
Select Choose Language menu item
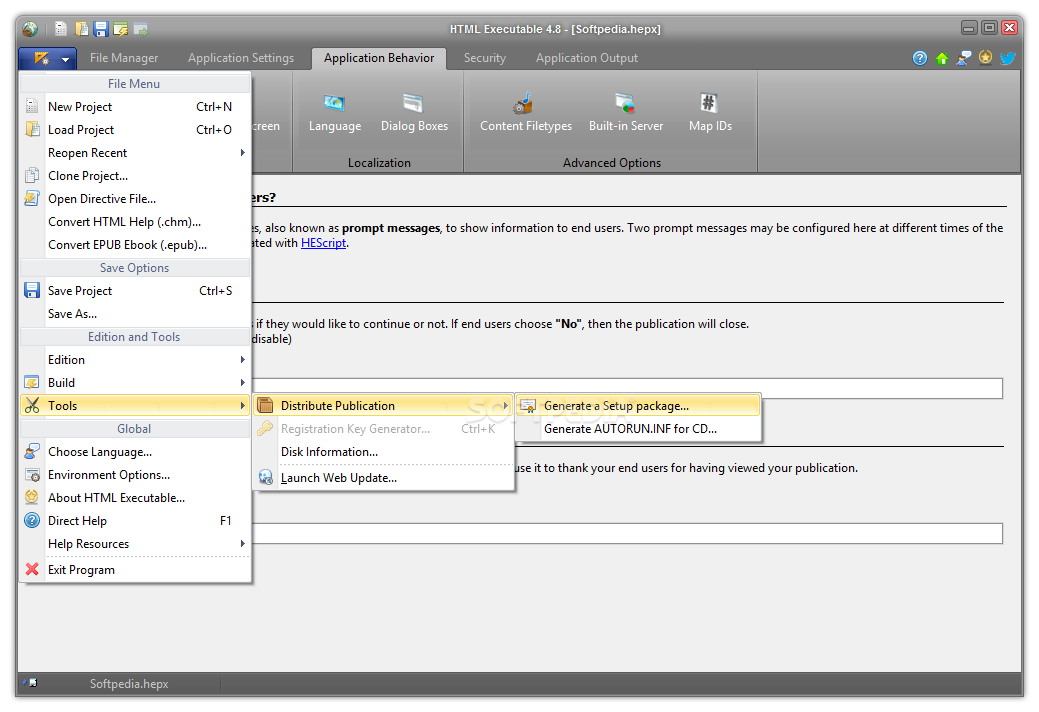135,452
